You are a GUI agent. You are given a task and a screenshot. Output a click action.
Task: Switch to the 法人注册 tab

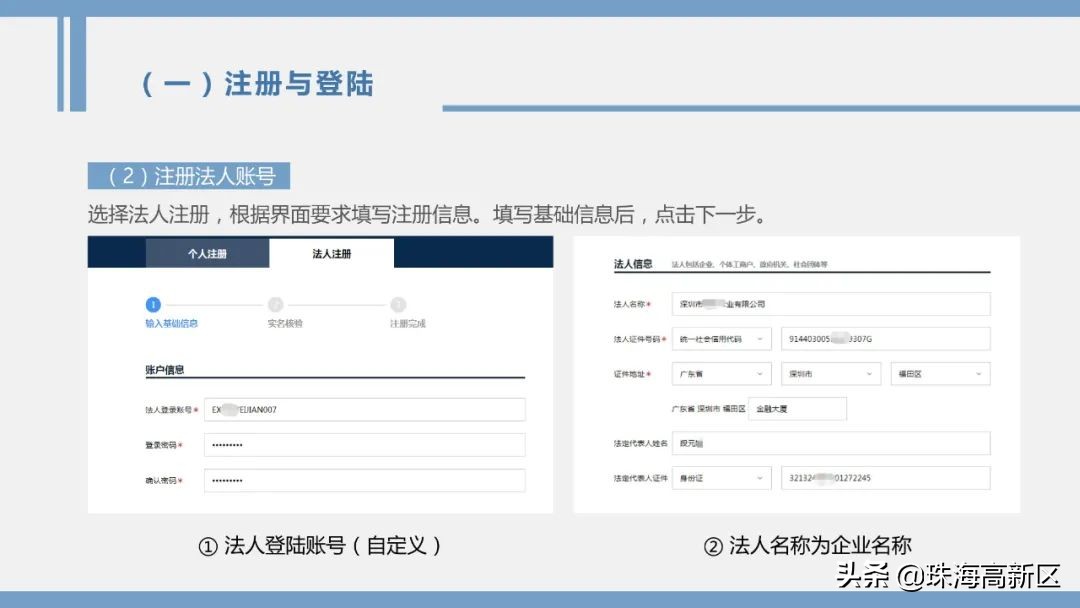(x=331, y=253)
